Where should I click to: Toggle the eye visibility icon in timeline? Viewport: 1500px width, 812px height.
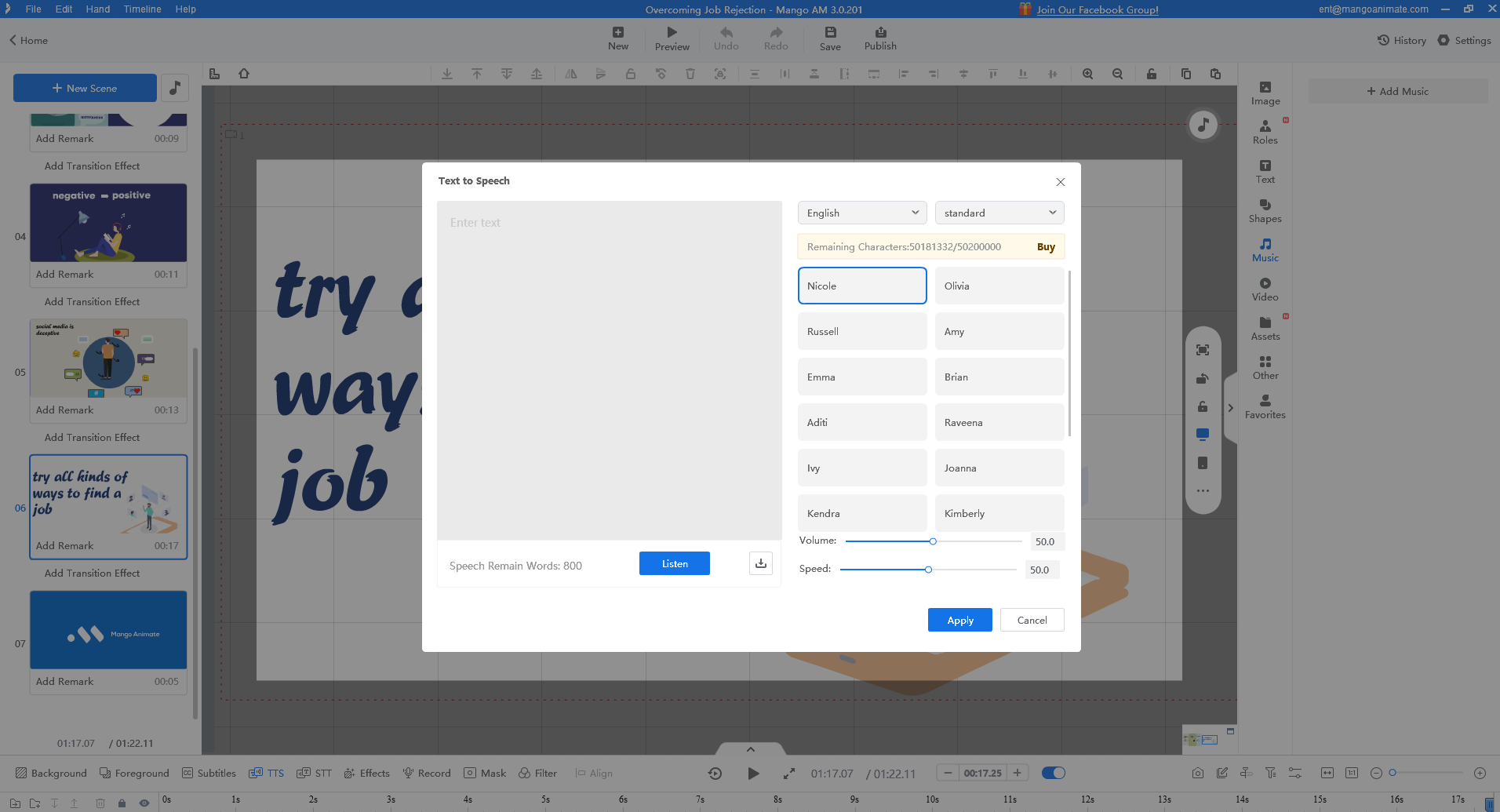pos(144,803)
